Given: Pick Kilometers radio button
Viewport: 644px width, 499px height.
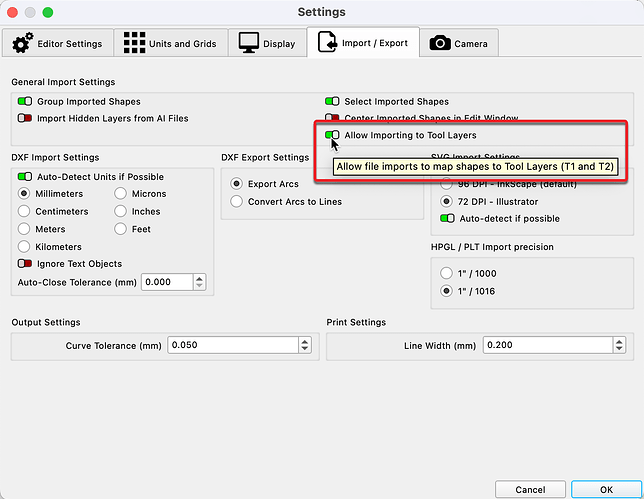Looking at the screenshot, I should click(x=24, y=246).
